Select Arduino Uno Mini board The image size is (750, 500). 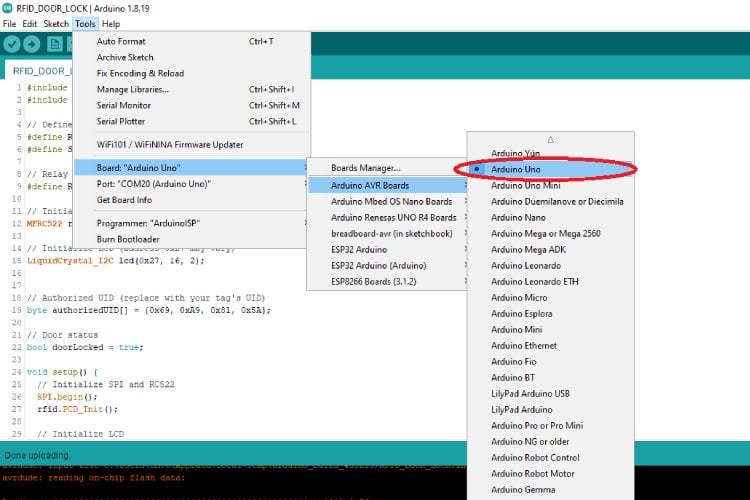[551, 186]
